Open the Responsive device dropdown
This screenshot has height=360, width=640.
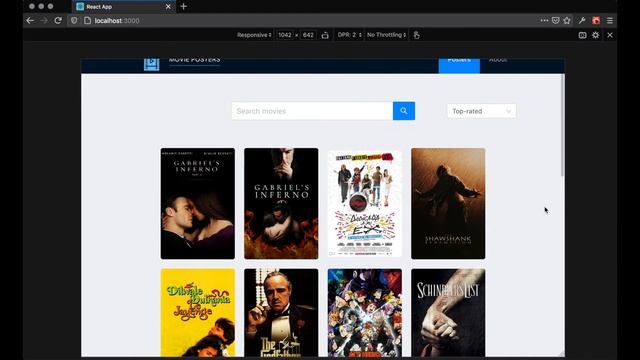(254, 35)
